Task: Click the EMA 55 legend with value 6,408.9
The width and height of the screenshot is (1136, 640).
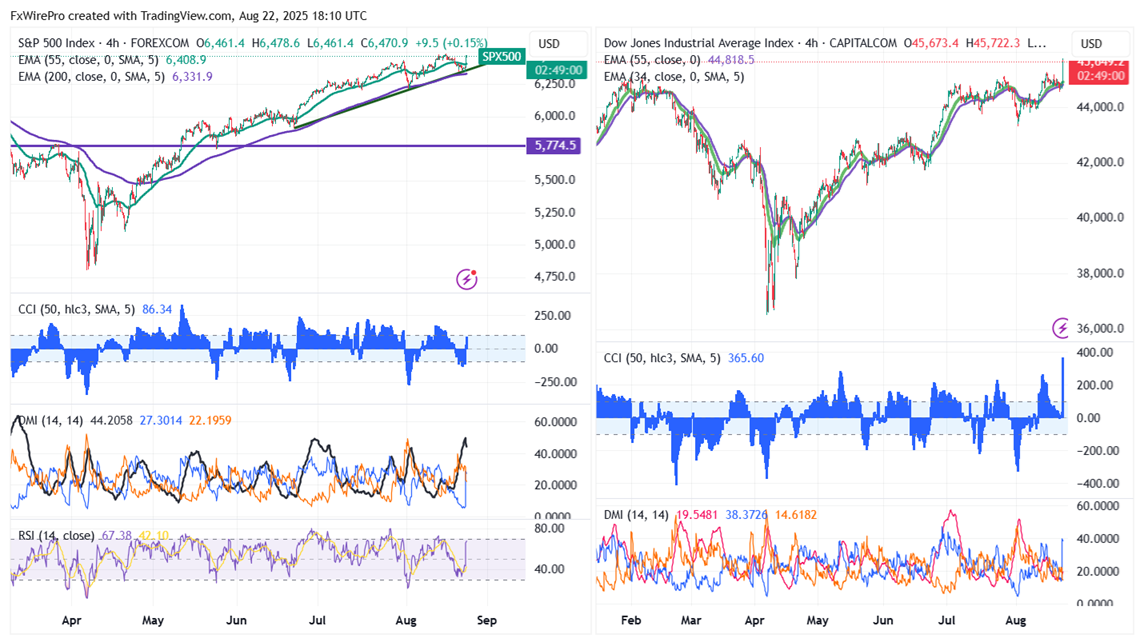Action: pos(112,59)
